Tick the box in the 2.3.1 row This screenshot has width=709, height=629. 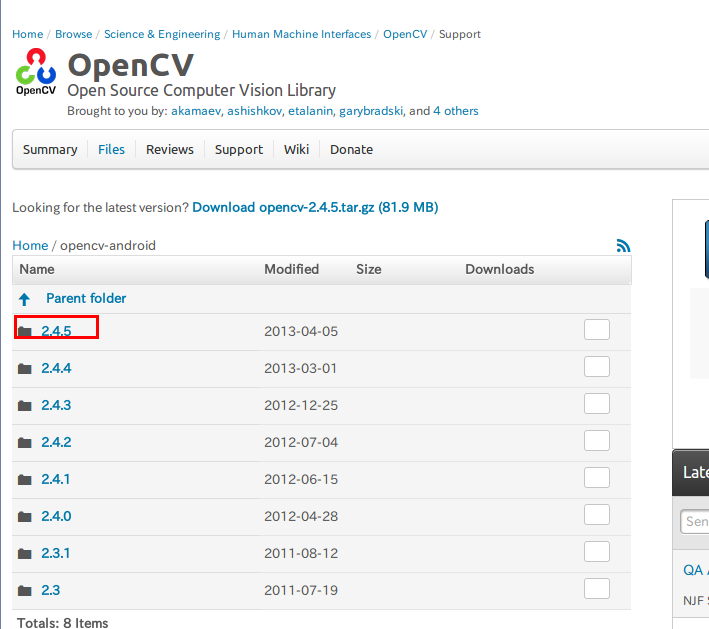(x=596, y=552)
